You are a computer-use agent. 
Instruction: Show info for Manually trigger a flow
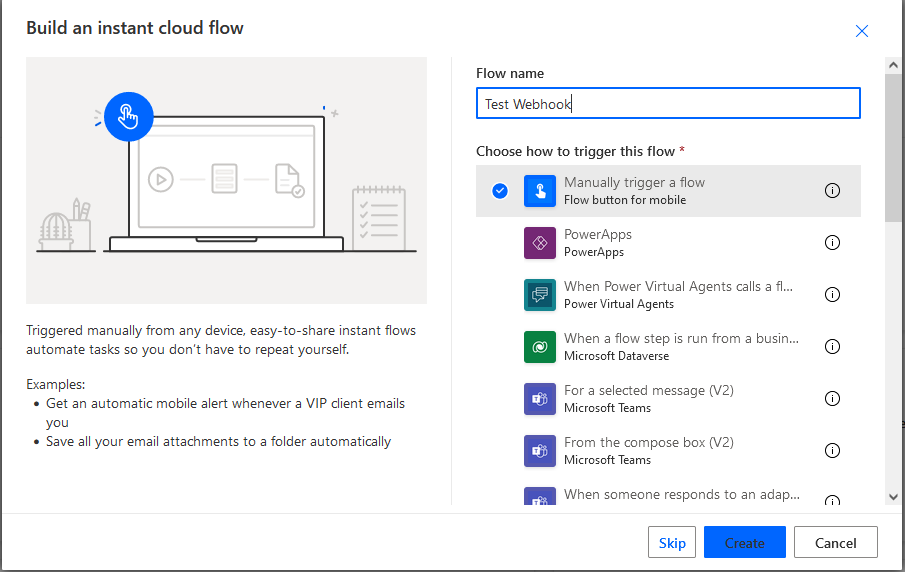pos(832,190)
